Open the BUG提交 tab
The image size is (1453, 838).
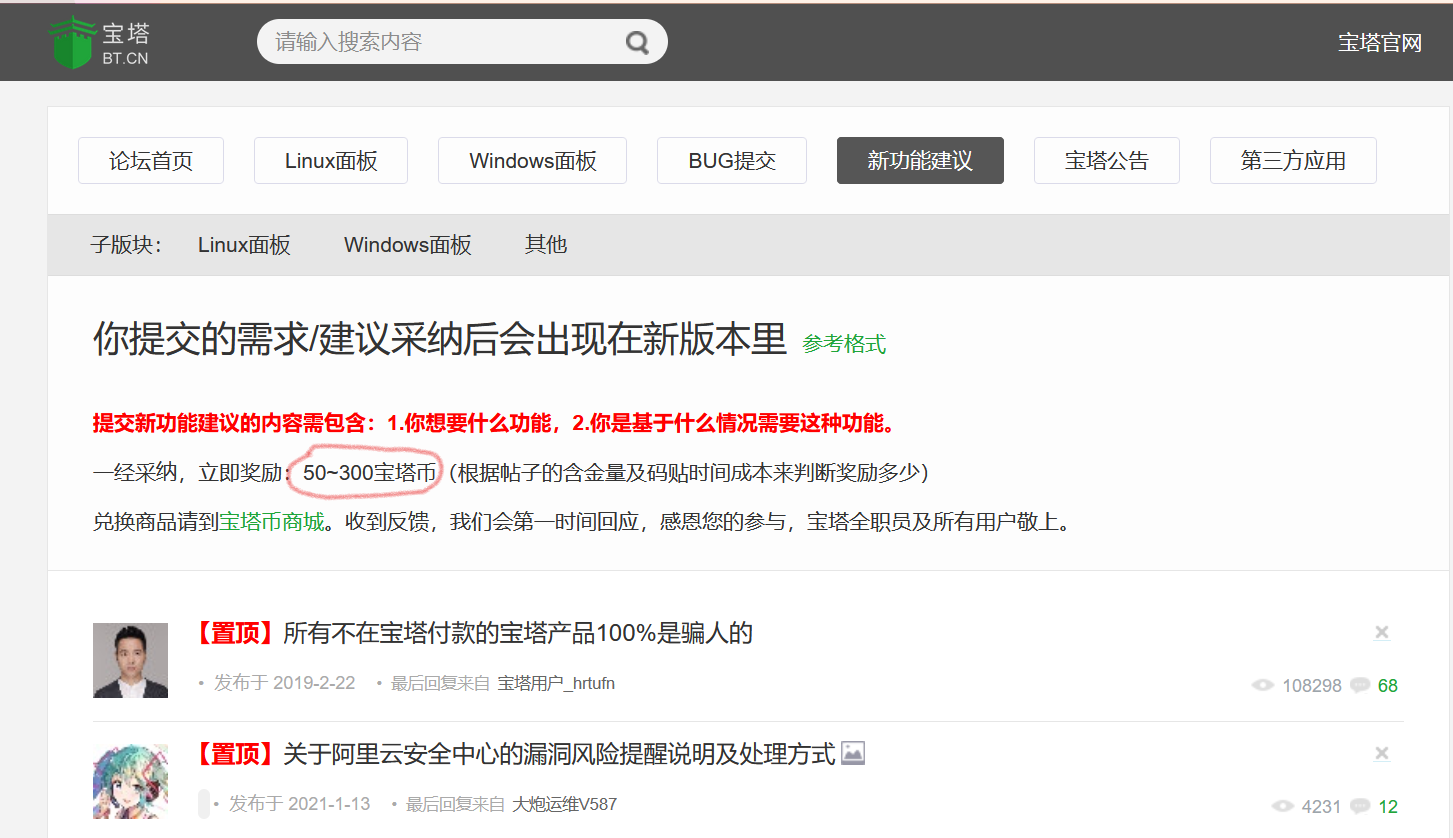tap(732, 161)
